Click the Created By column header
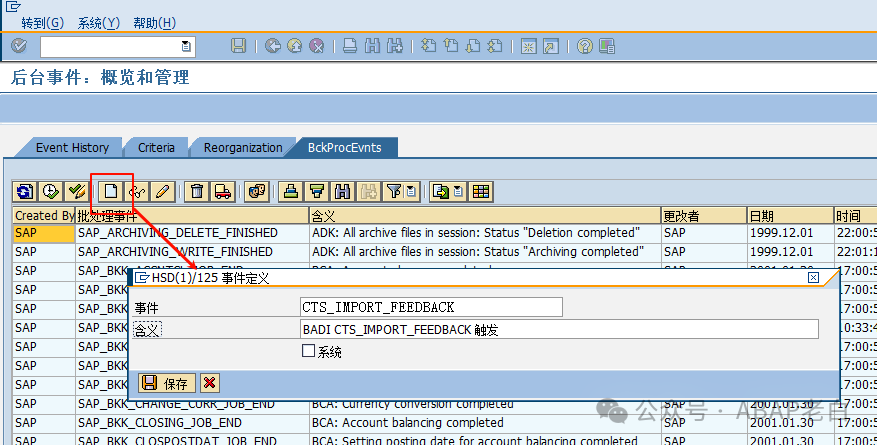 pyautogui.click(x=44, y=215)
